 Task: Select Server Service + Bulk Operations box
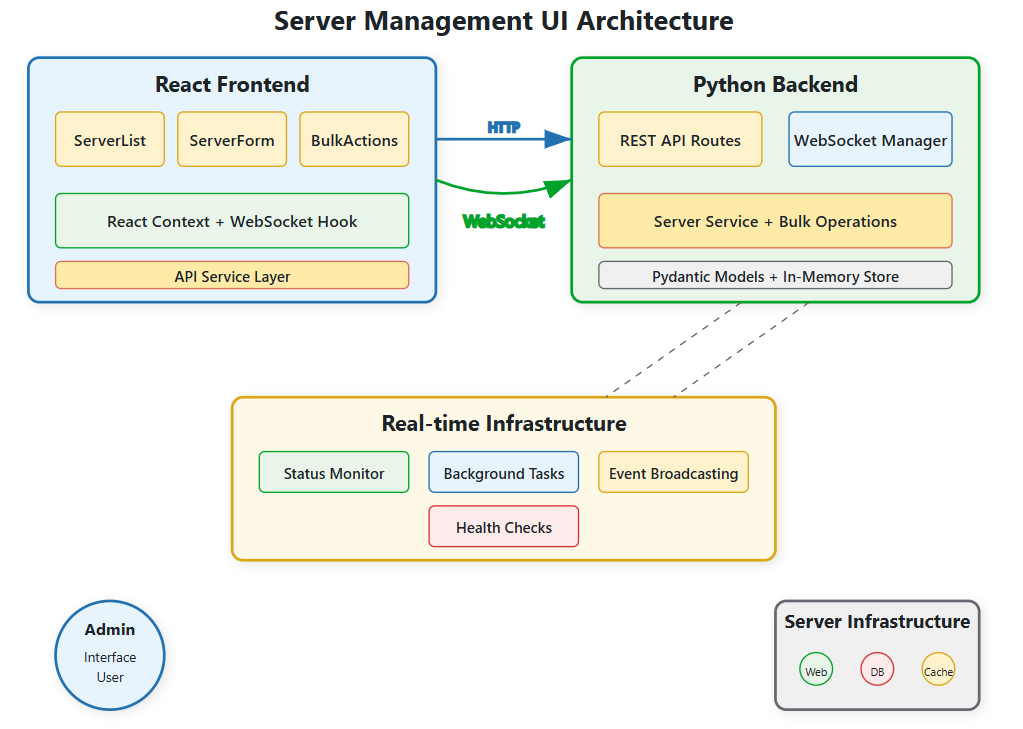(775, 221)
